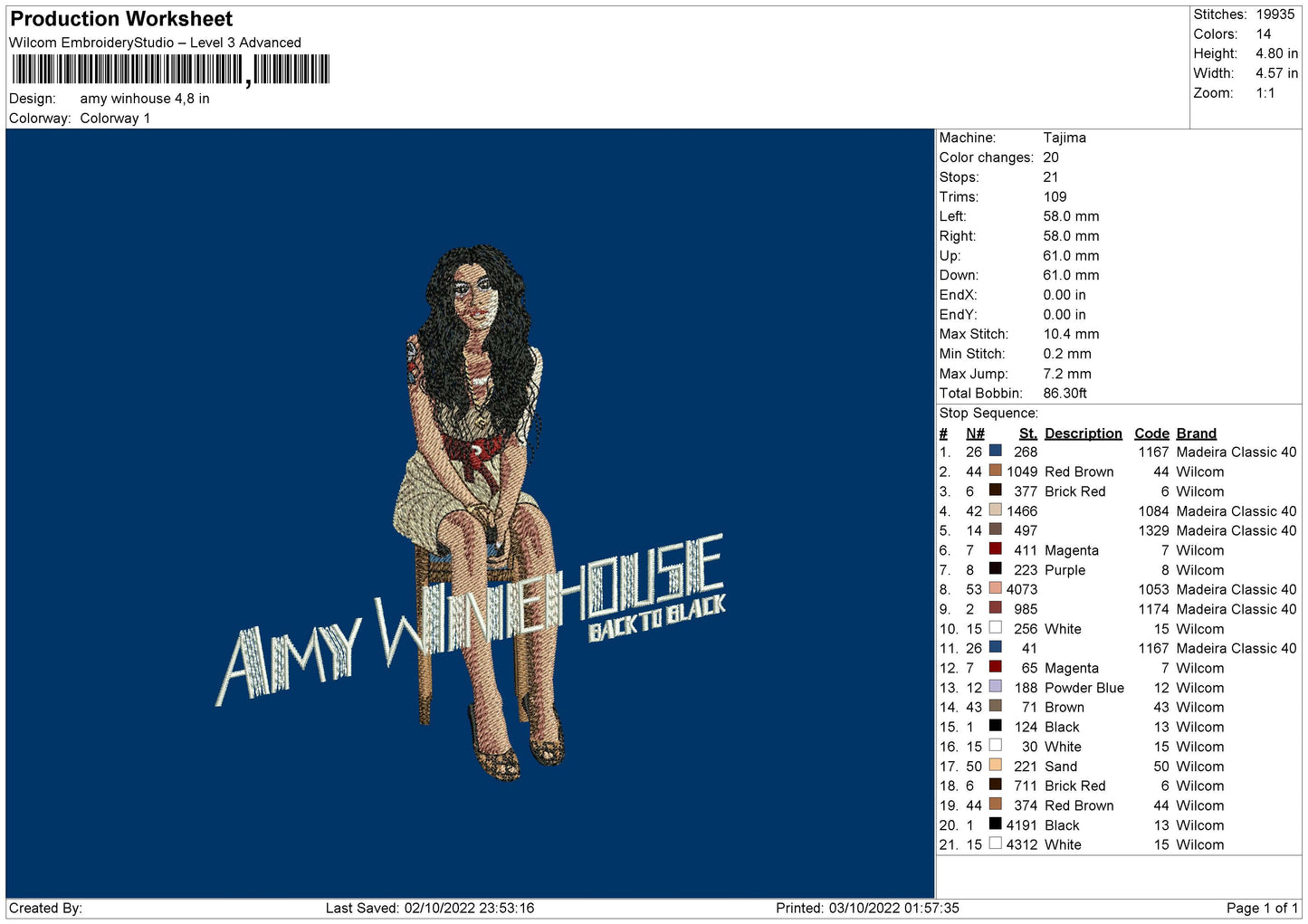Click the Height value 4.80 in

coord(1276,53)
